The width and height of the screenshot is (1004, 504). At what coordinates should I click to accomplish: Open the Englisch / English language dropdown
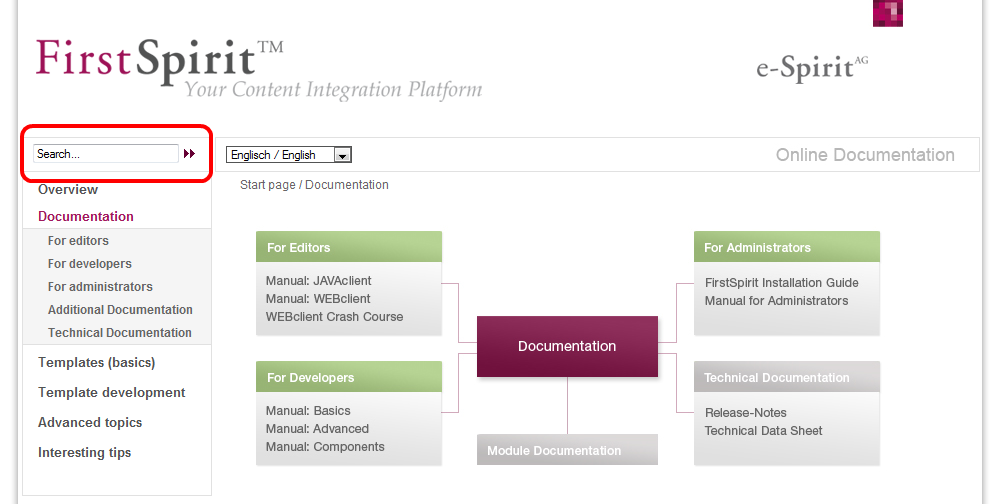point(289,155)
